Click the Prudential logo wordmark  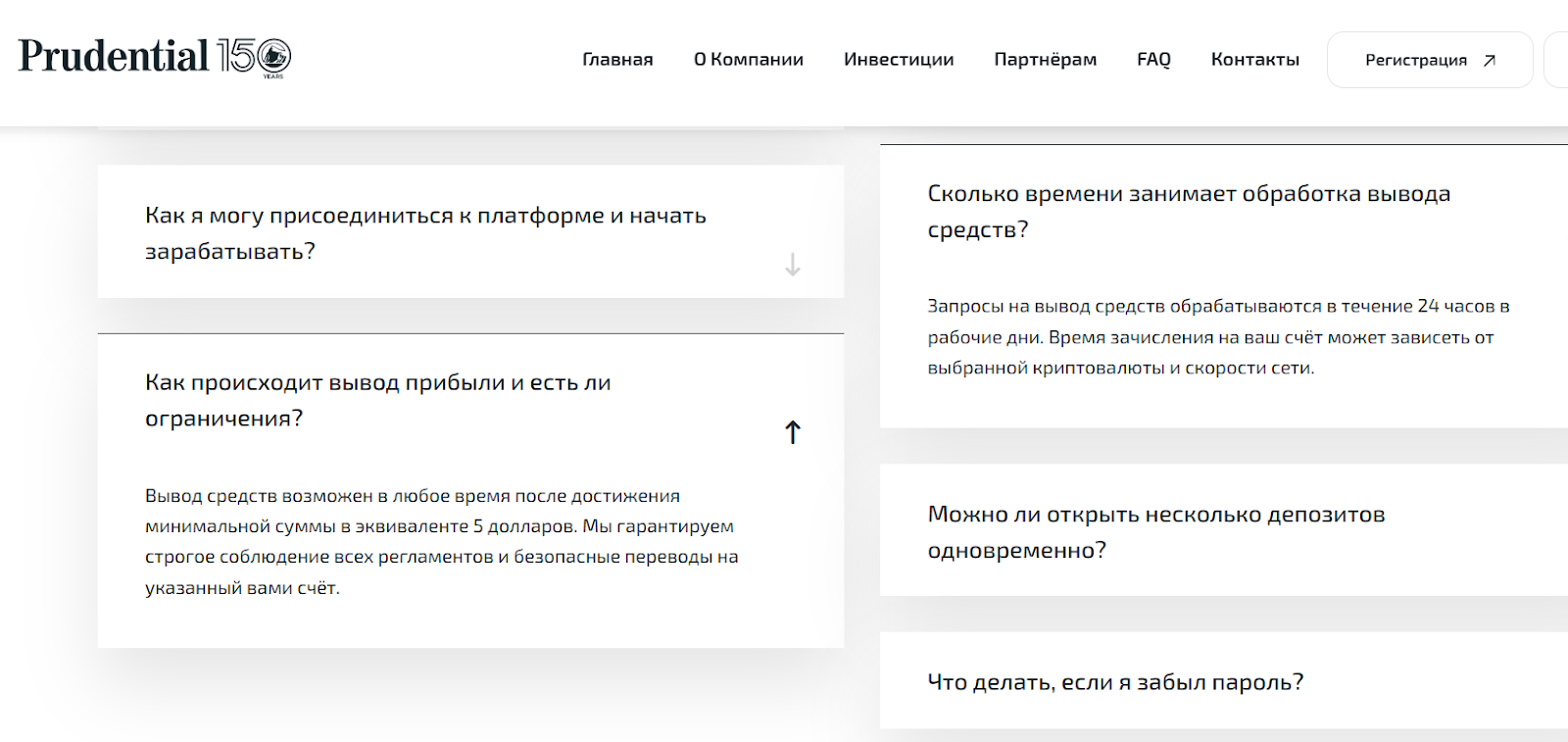(114, 57)
